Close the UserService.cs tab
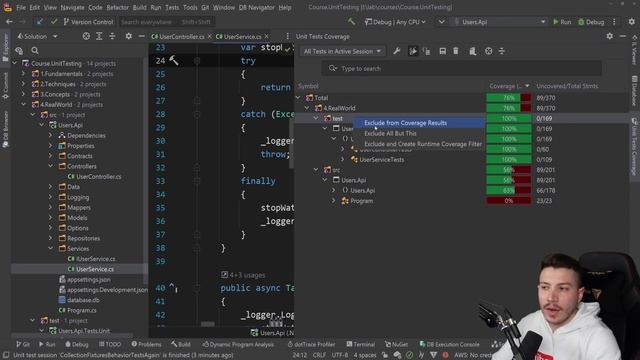This screenshot has height=360, width=640. 267,36
